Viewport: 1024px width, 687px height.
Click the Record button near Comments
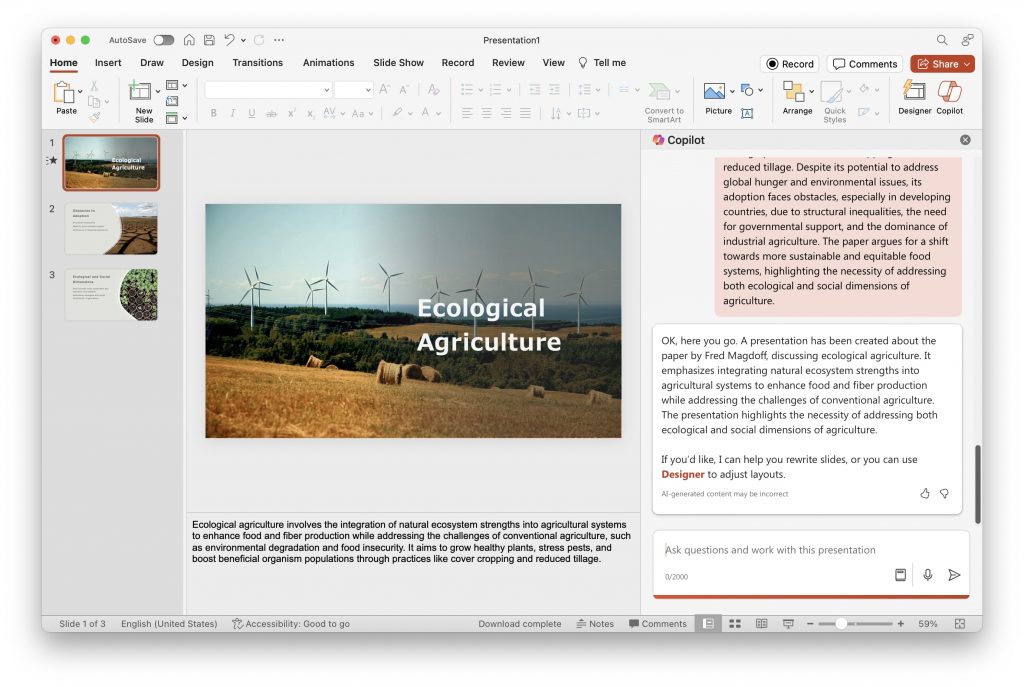click(789, 64)
